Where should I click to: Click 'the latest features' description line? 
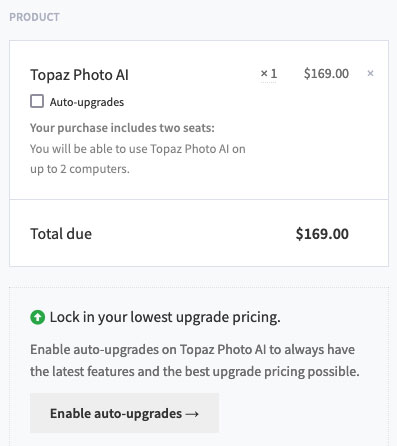(195, 371)
